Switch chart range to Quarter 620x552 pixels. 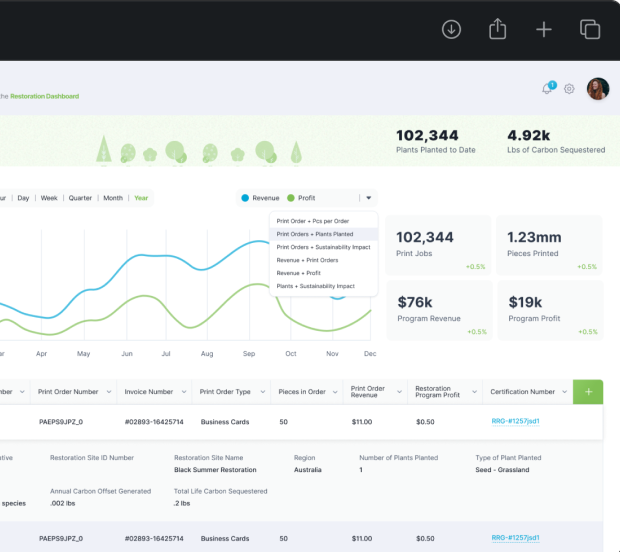80,198
